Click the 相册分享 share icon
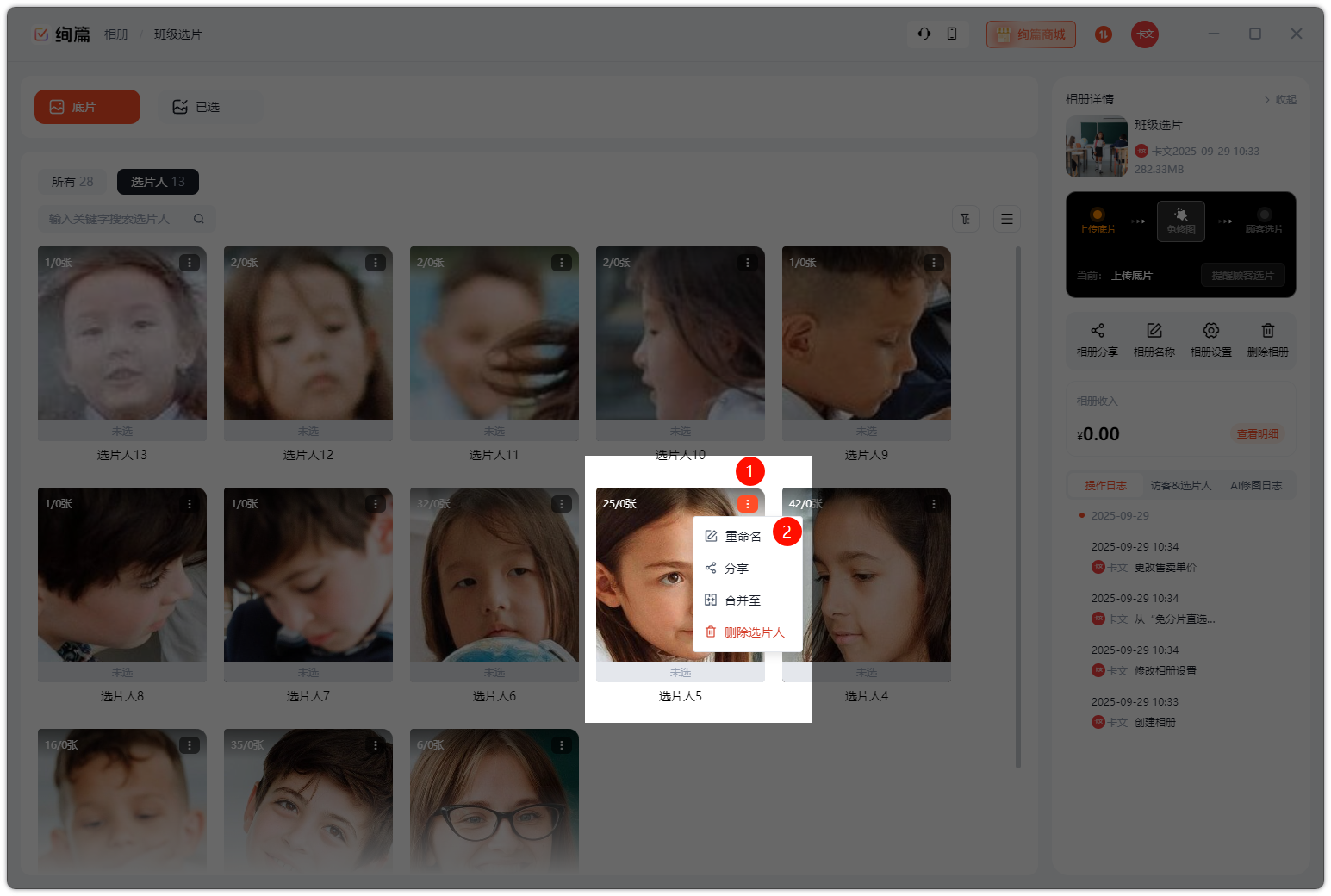This screenshot has height=896, width=1331. point(1097,331)
